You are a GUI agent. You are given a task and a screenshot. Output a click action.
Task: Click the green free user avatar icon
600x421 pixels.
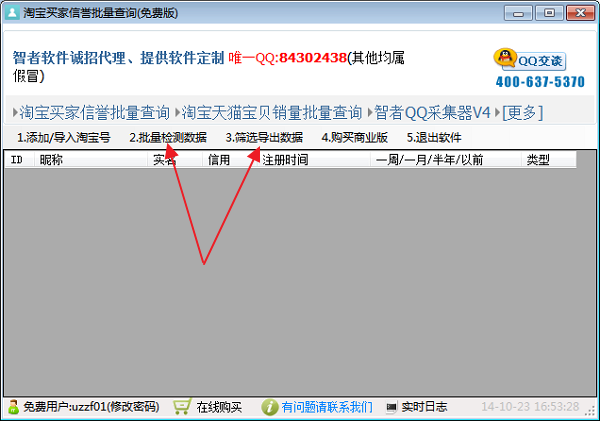[13, 407]
